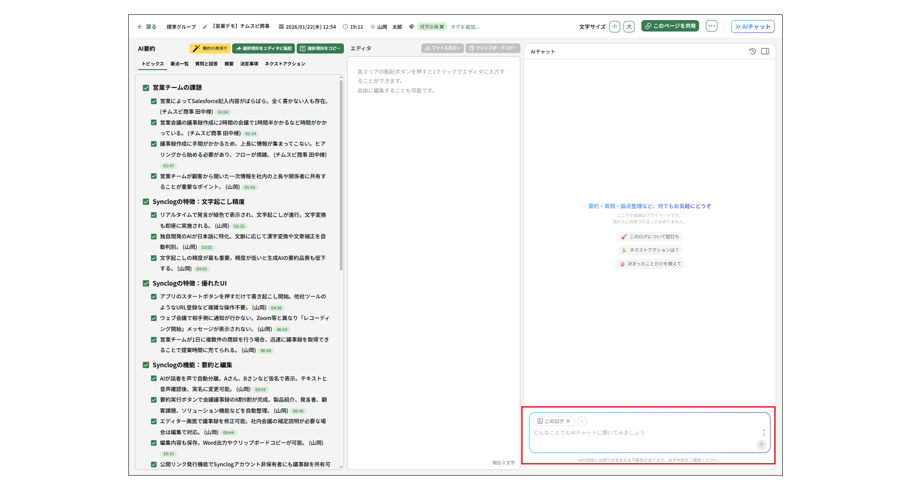Switch to the 質問と回答 tab
The height and width of the screenshot is (488, 910).
(206, 64)
